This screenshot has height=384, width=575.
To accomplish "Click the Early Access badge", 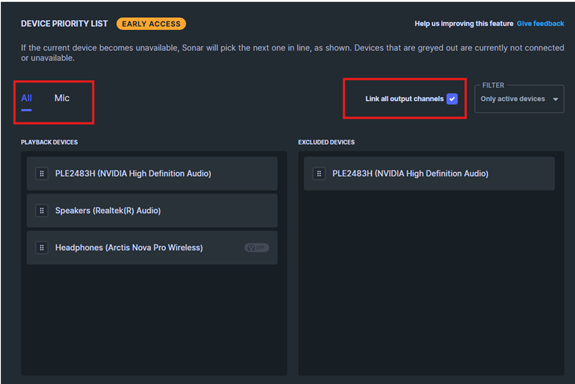I will [151, 24].
